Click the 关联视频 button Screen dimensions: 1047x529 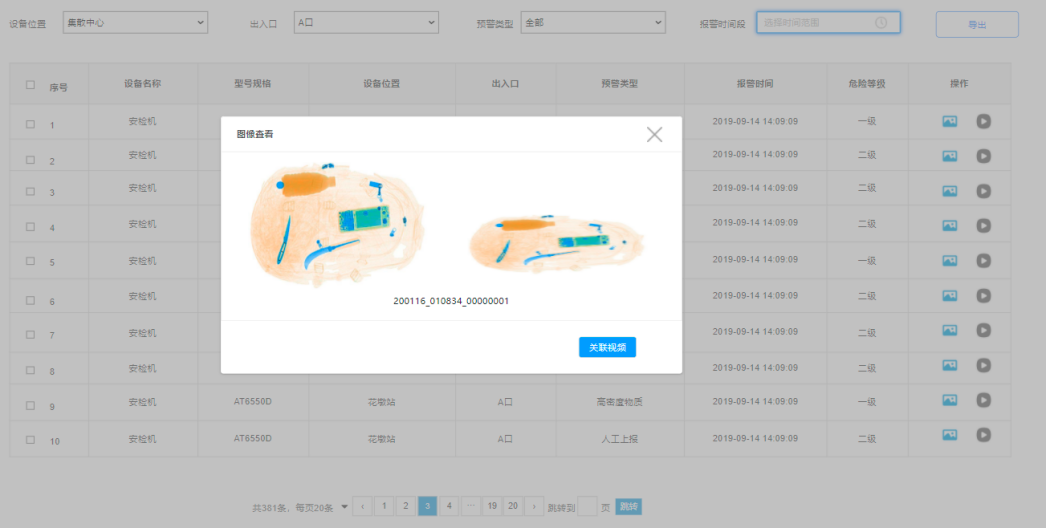click(x=607, y=347)
